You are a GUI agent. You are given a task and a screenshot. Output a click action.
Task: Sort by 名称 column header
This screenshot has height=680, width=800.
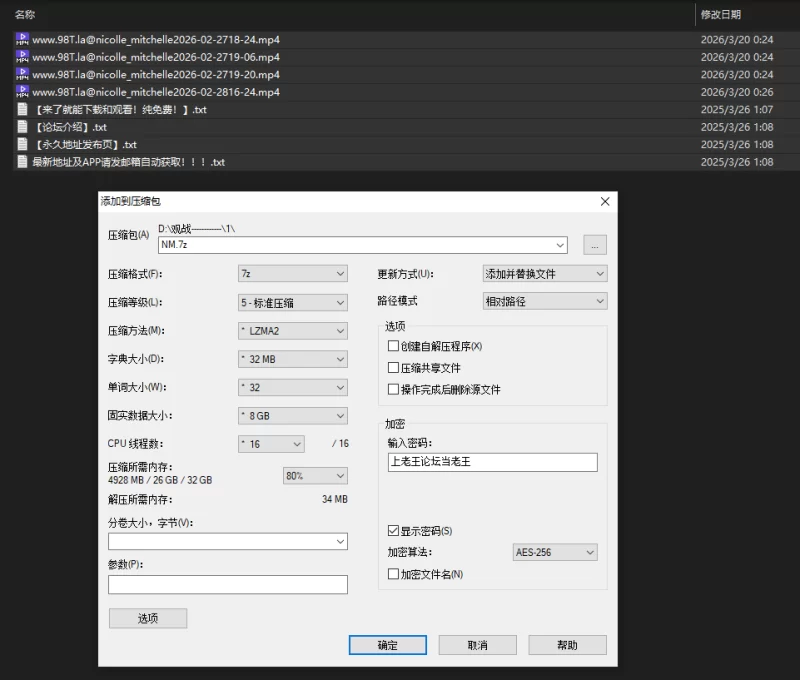click(x=25, y=14)
